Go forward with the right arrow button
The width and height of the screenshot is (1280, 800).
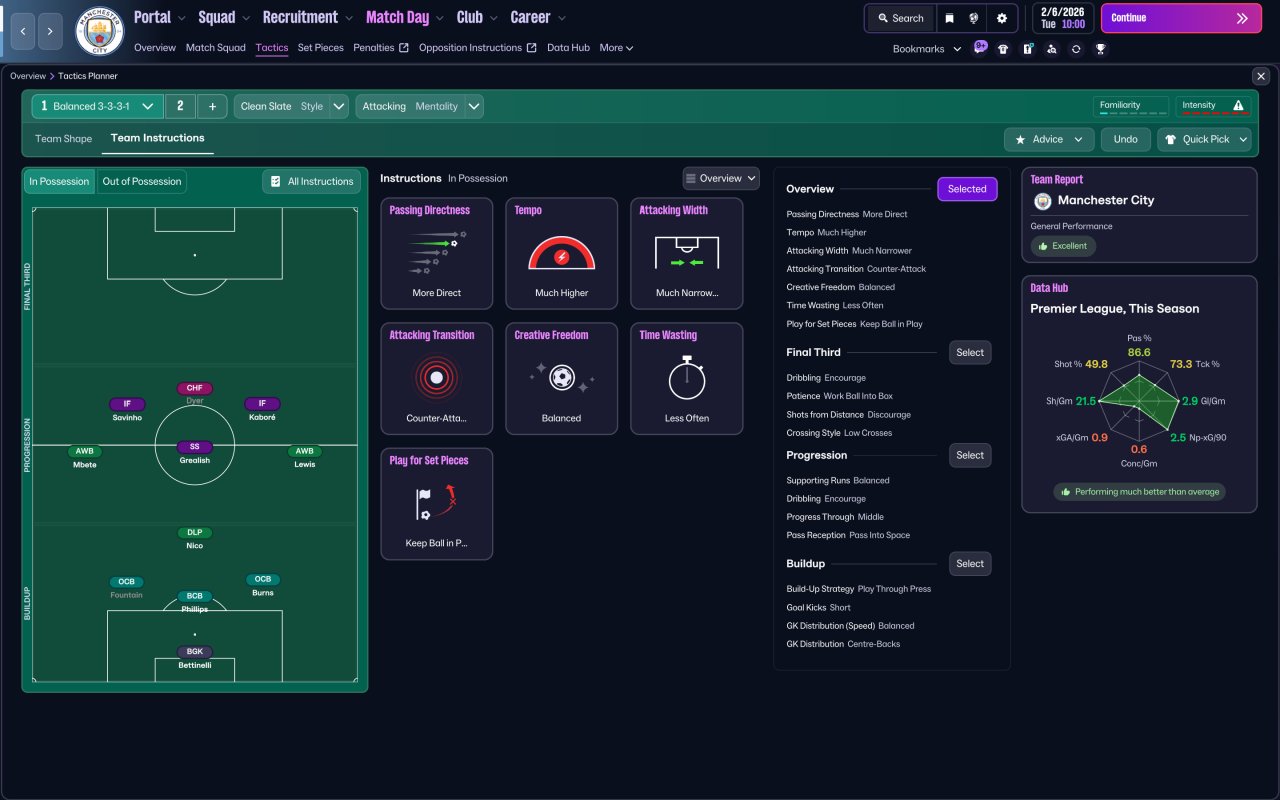pos(51,32)
